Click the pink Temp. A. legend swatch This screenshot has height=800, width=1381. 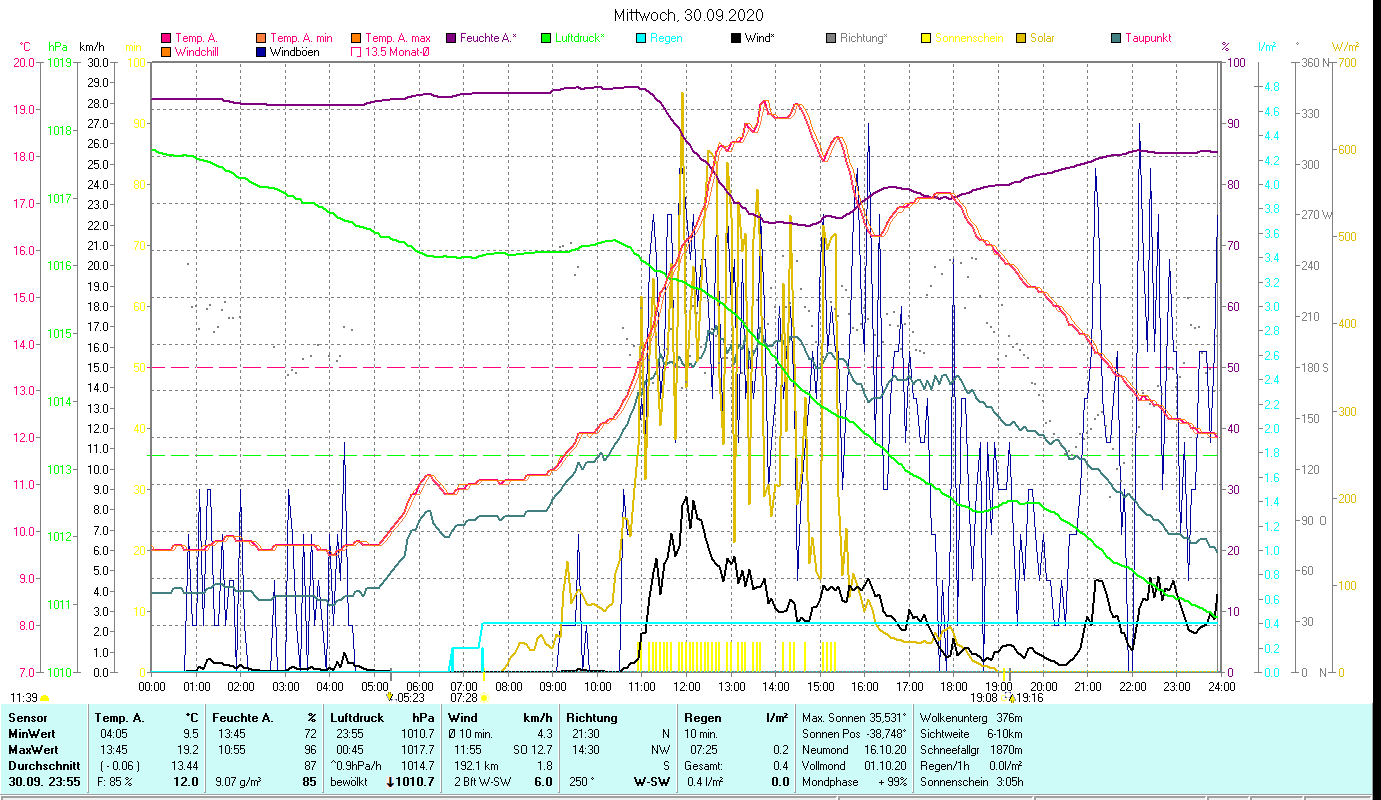pos(166,38)
